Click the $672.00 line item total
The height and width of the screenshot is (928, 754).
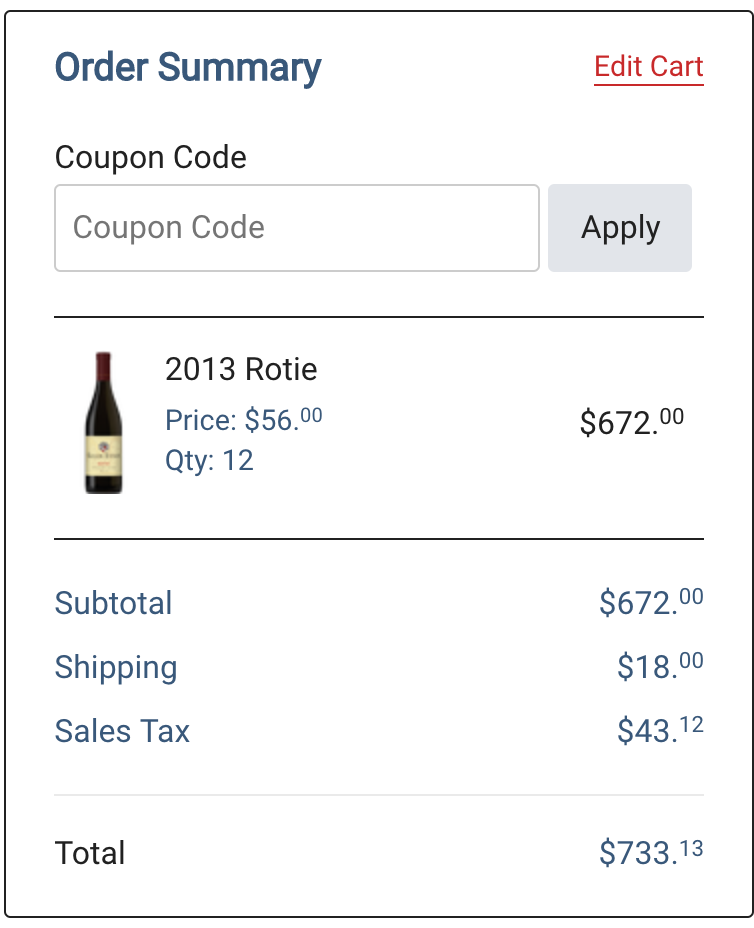pos(631,422)
